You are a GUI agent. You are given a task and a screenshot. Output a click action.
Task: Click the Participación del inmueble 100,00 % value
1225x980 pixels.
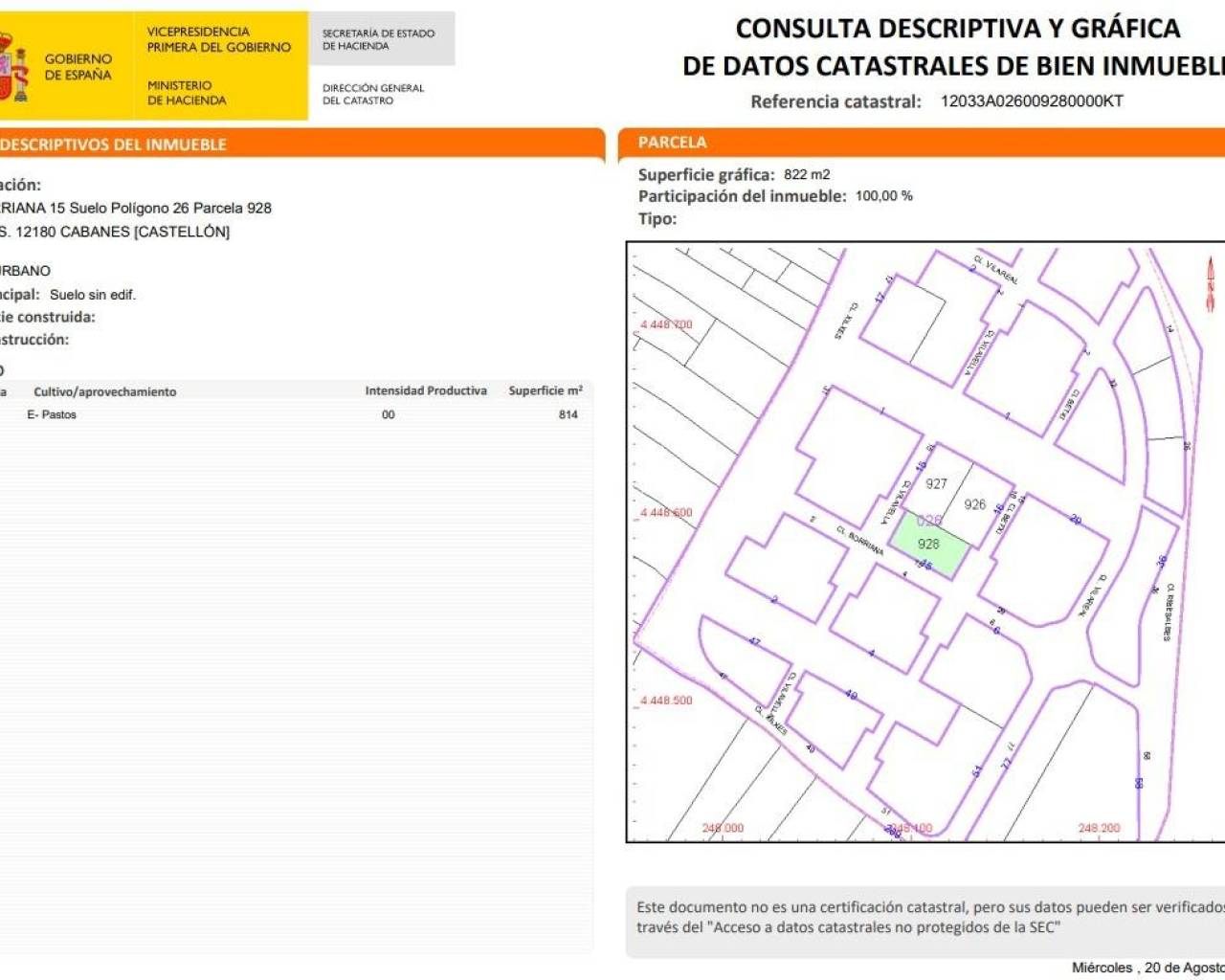click(x=883, y=195)
